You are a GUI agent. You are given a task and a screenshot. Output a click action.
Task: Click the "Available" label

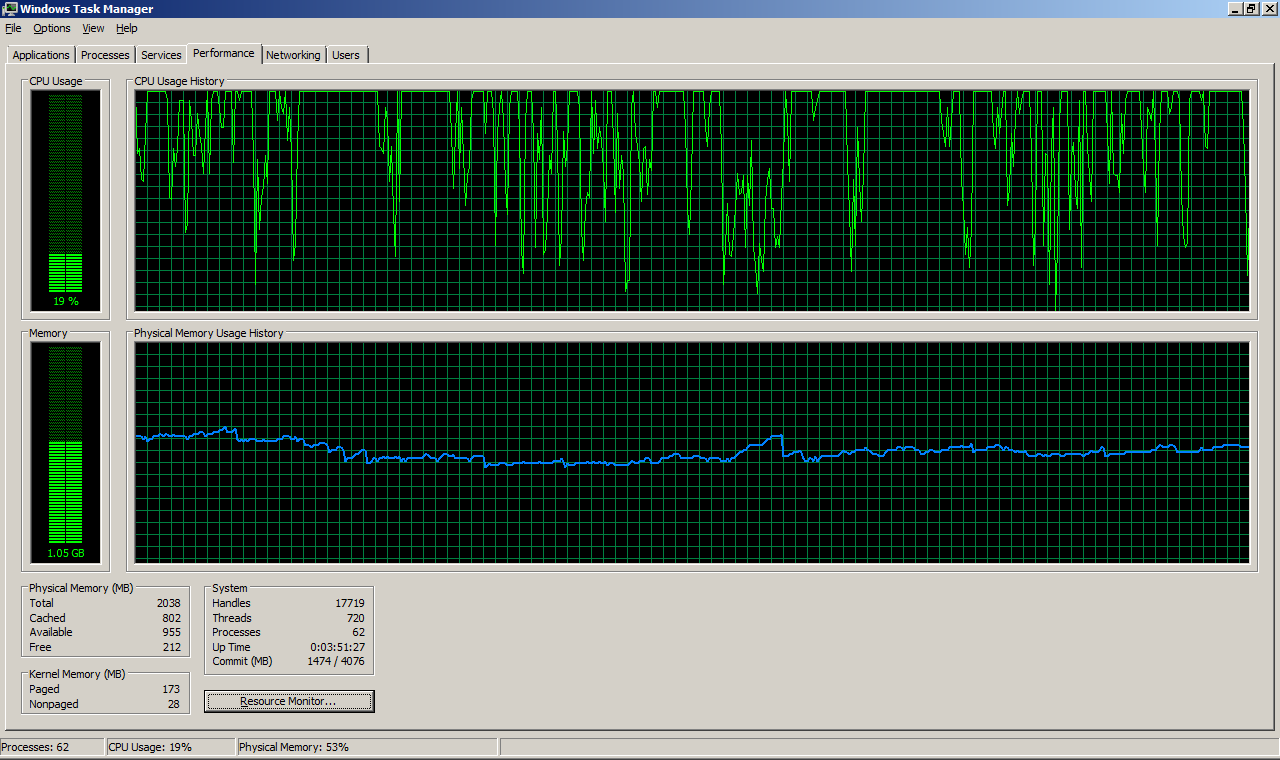pyautogui.click(x=51, y=632)
